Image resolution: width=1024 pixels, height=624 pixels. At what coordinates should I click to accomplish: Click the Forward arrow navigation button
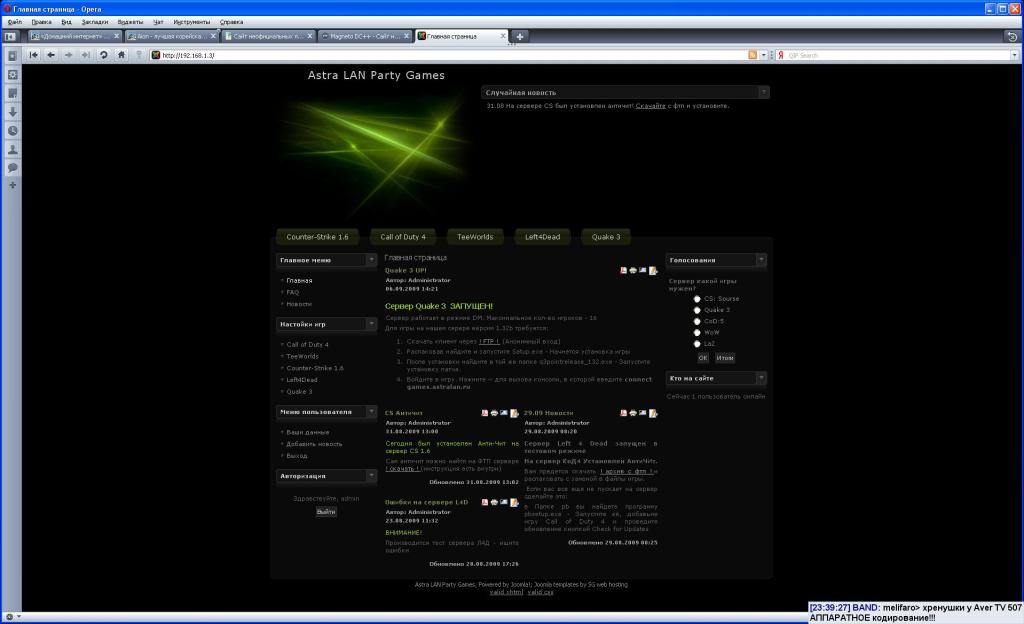click(69, 55)
